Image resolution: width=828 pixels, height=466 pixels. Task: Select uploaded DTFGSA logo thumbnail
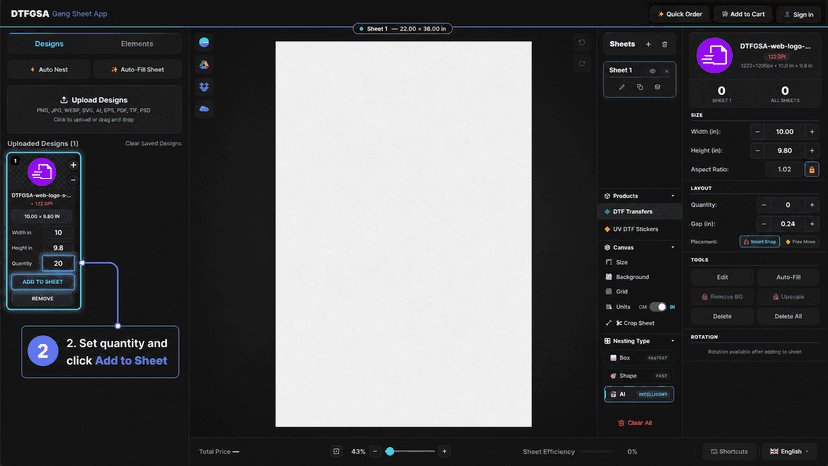click(x=42, y=172)
